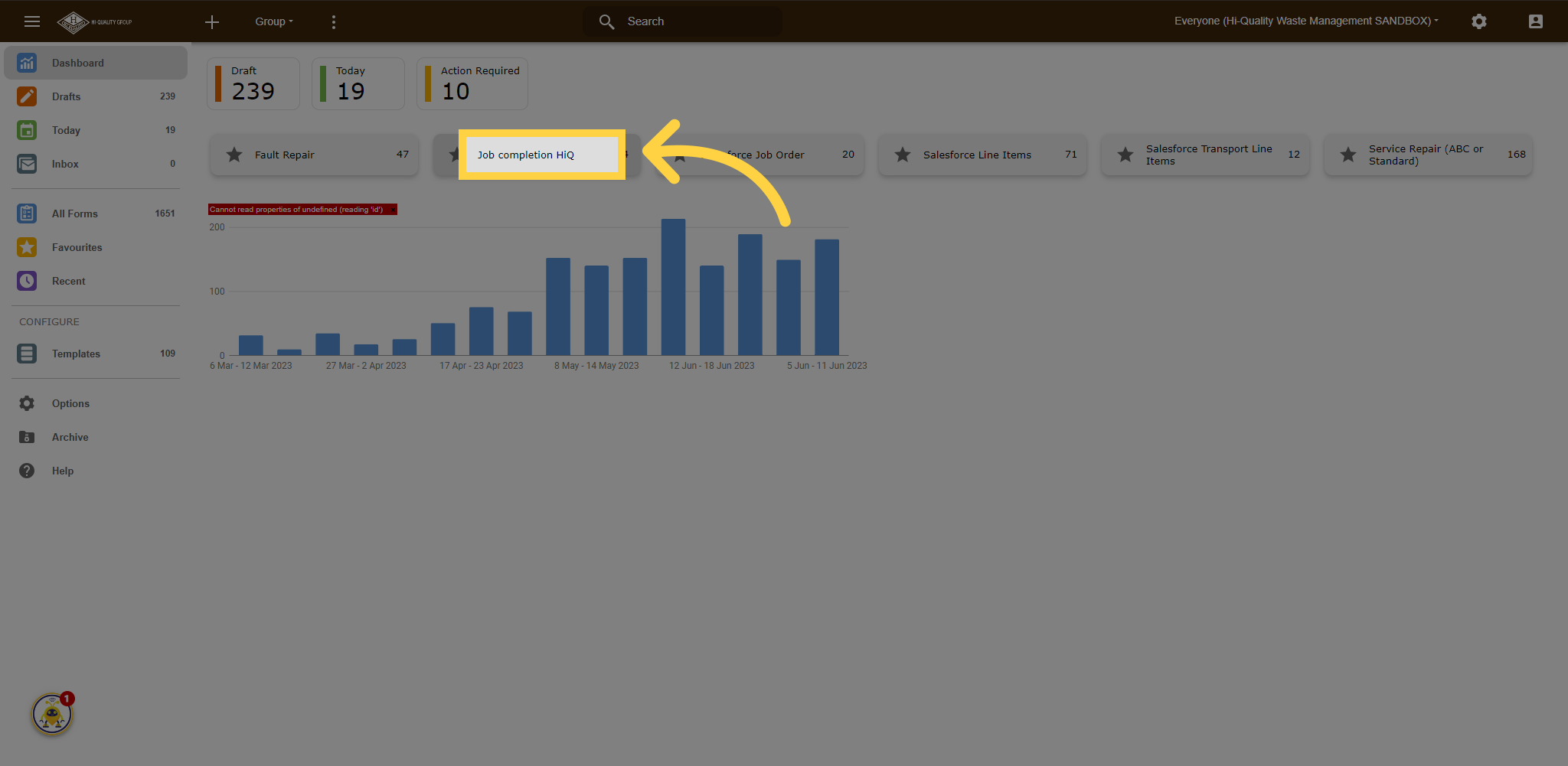The height and width of the screenshot is (766, 1568).
Task: Open the Inbox from the sidebar
Action: tap(27, 164)
